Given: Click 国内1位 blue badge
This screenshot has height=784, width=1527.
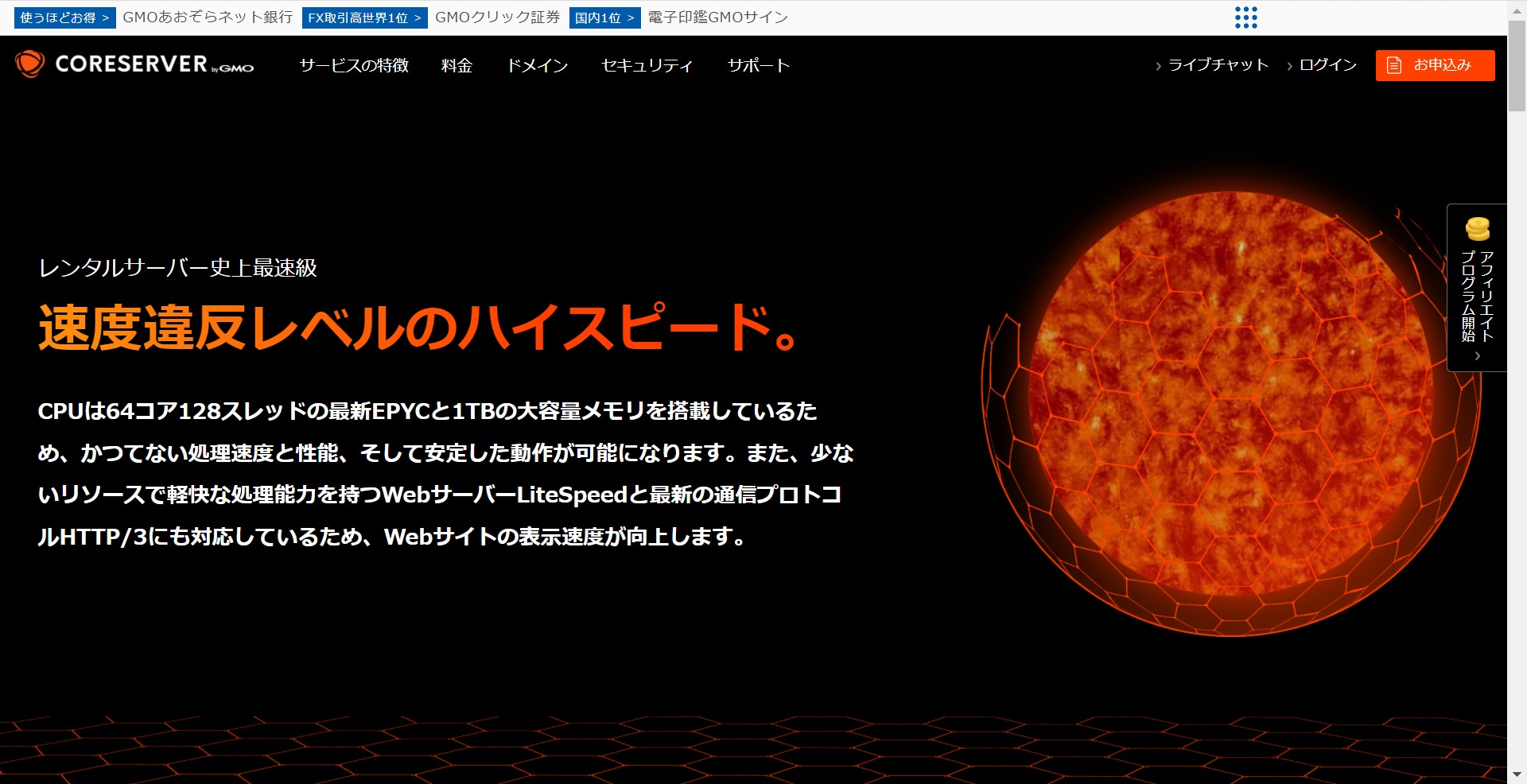Looking at the screenshot, I should click(604, 17).
